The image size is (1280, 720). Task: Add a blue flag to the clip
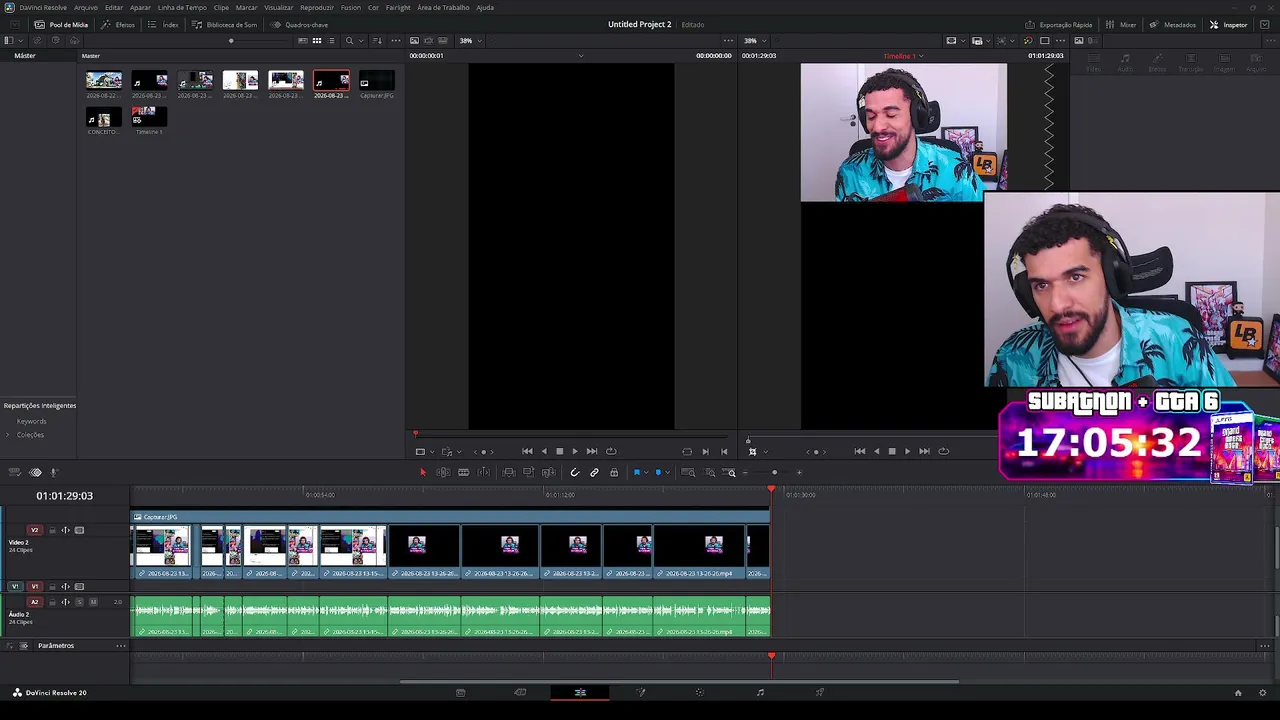pyautogui.click(x=636, y=472)
